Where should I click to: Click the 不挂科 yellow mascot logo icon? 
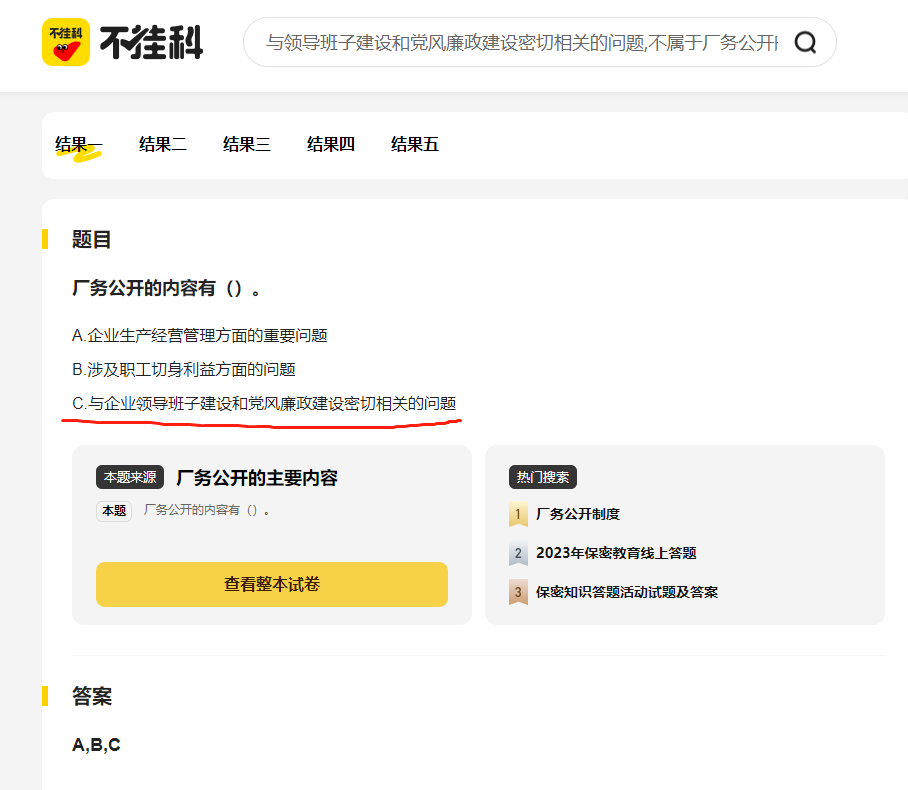point(66,42)
